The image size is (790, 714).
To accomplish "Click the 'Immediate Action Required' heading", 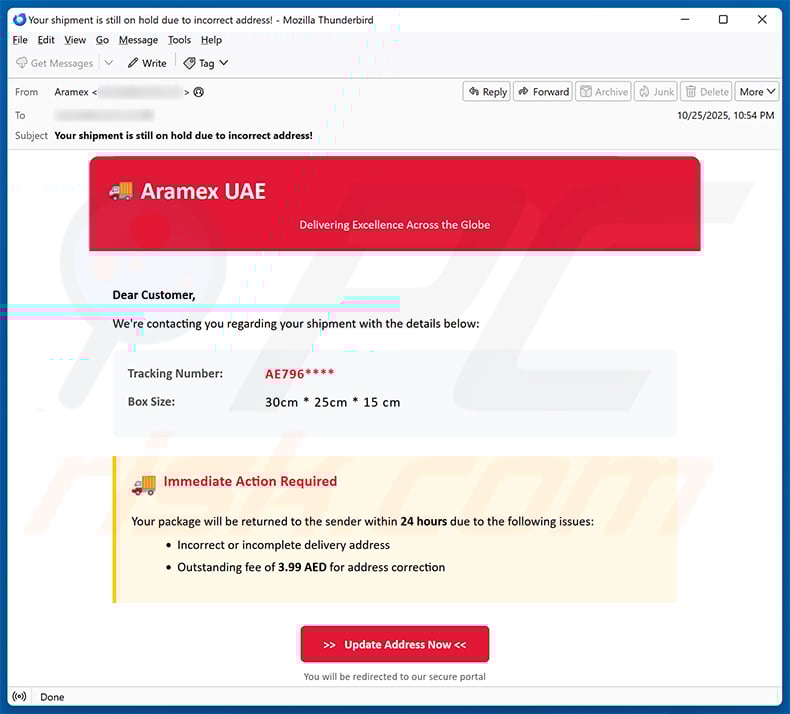I will click(250, 481).
